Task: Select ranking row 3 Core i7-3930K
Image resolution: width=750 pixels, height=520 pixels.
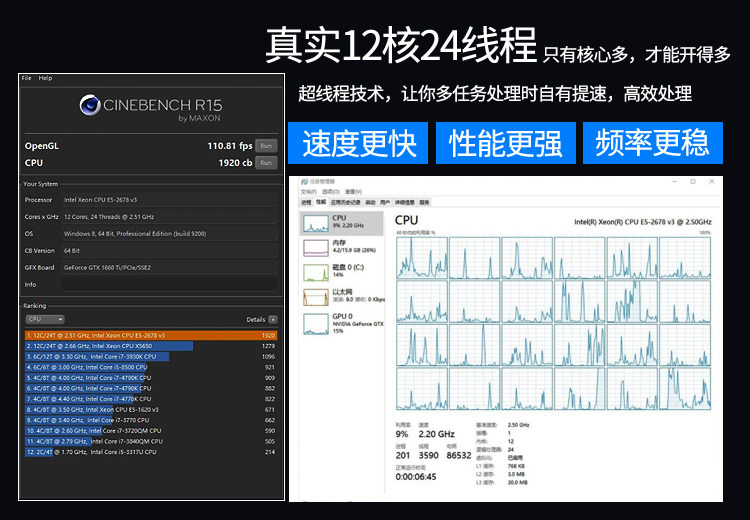Action: (x=151, y=356)
